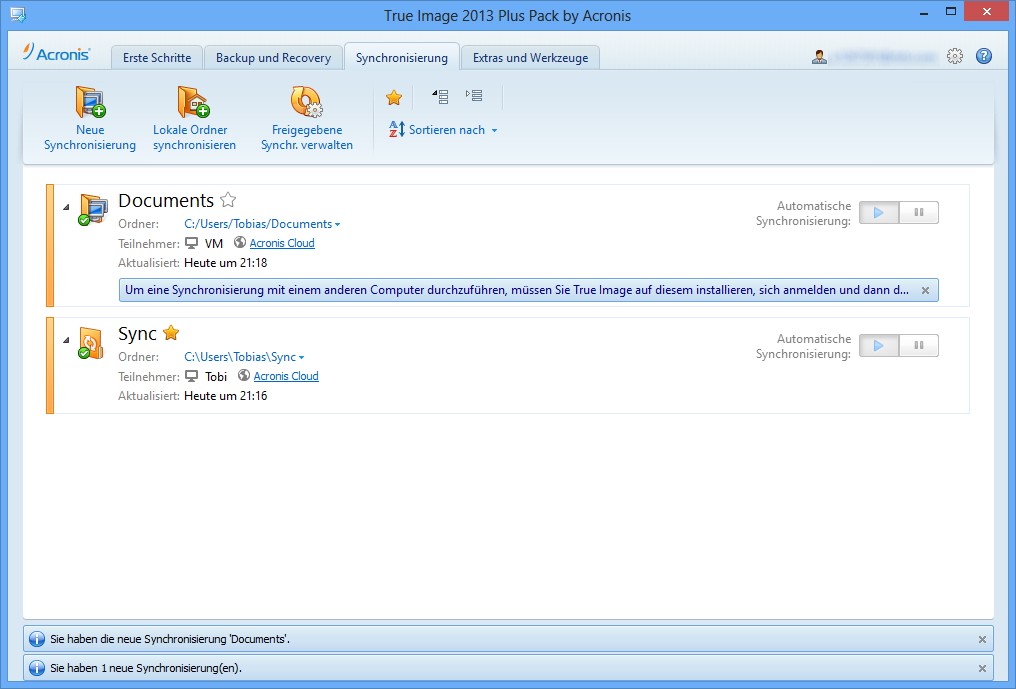Click the favorites star filter in toolbar
1016x689 pixels.
[x=394, y=97]
